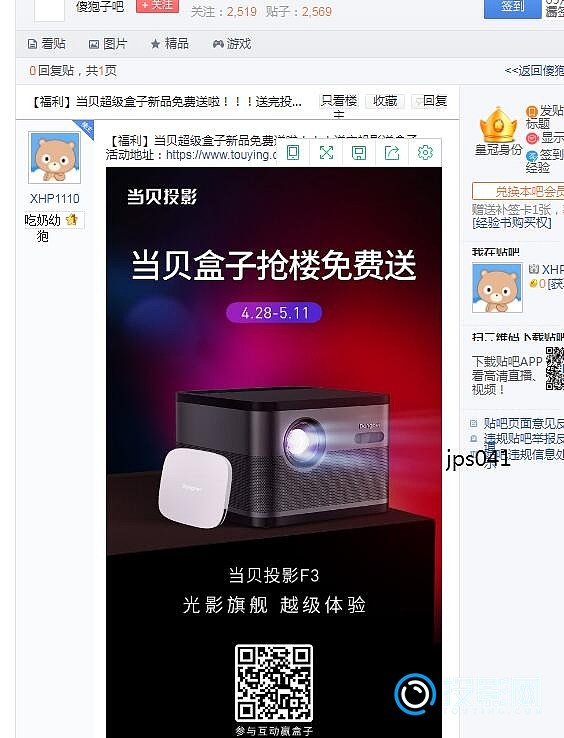Click the phone view icon in image toolbar
Viewport: 564px width, 738px height.
(x=293, y=152)
